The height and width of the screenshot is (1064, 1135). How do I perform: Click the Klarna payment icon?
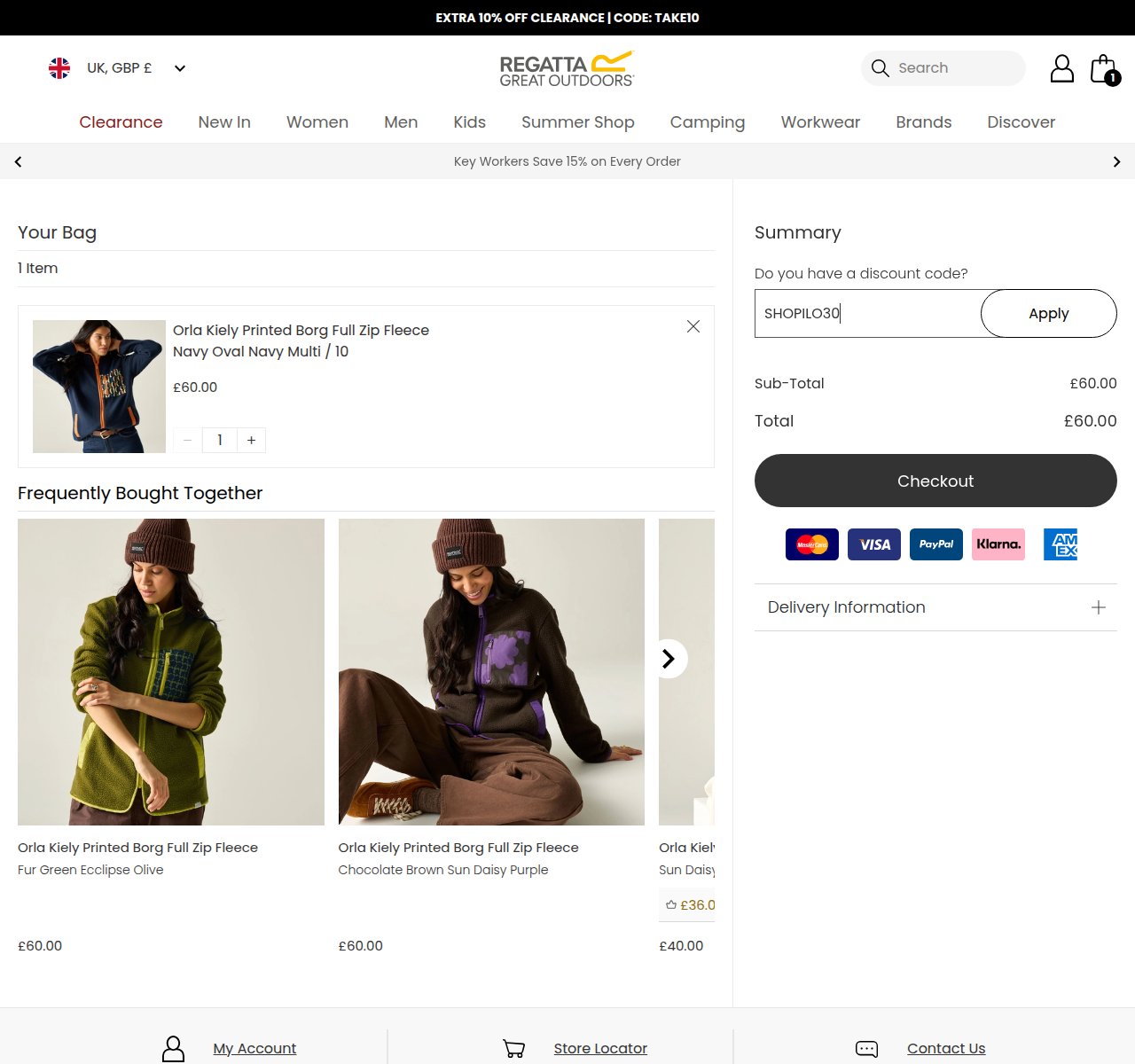pos(998,544)
